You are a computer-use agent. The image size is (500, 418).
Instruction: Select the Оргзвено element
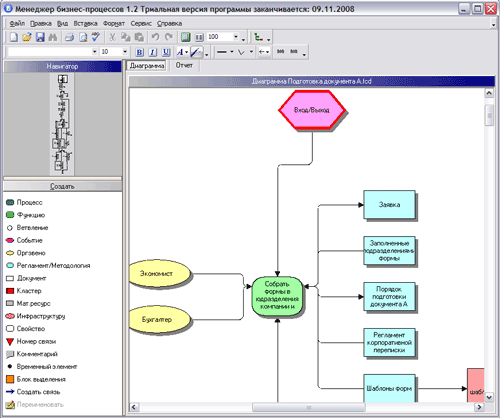pyautogui.click(x=31, y=253)
